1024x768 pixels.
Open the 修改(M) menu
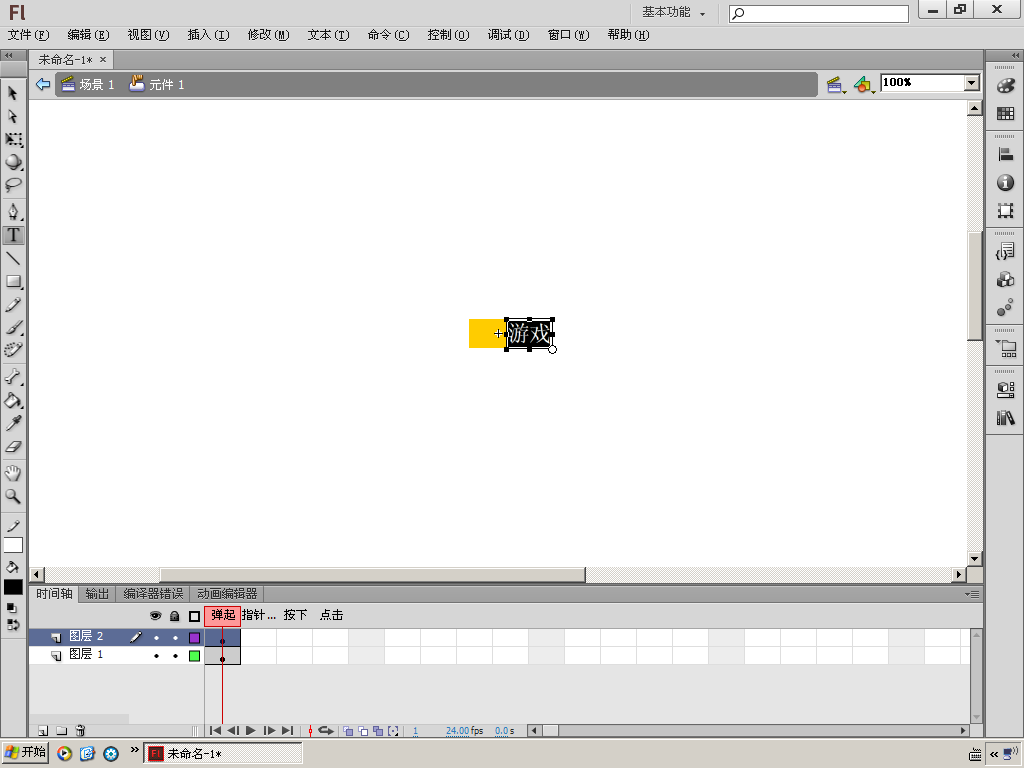pos(268,35)
